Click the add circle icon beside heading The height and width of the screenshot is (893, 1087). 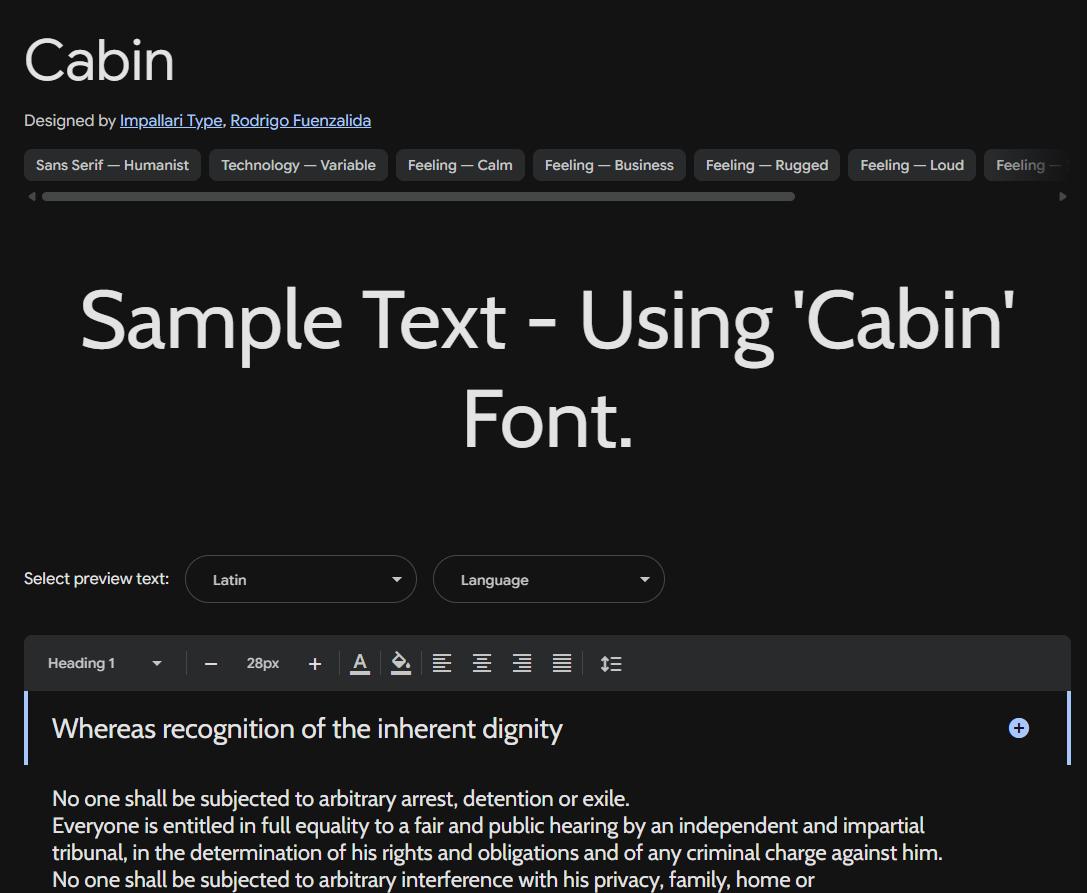1018,728
